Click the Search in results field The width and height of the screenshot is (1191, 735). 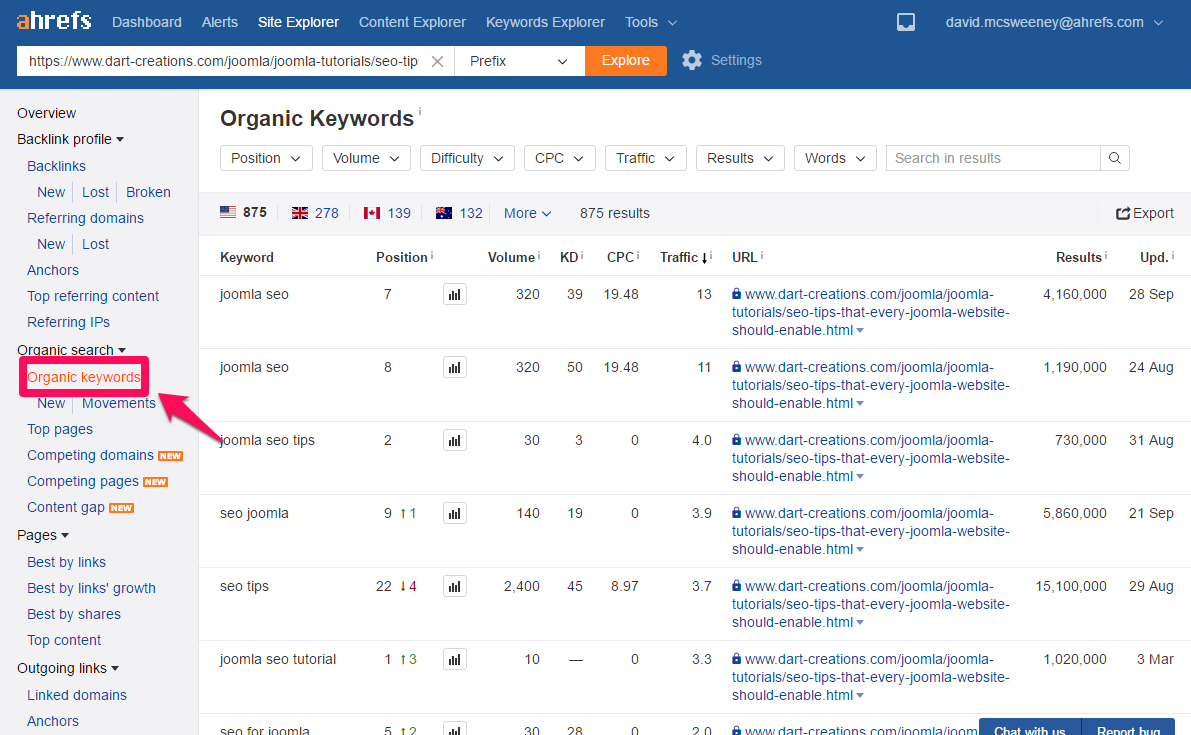(993, 158)
